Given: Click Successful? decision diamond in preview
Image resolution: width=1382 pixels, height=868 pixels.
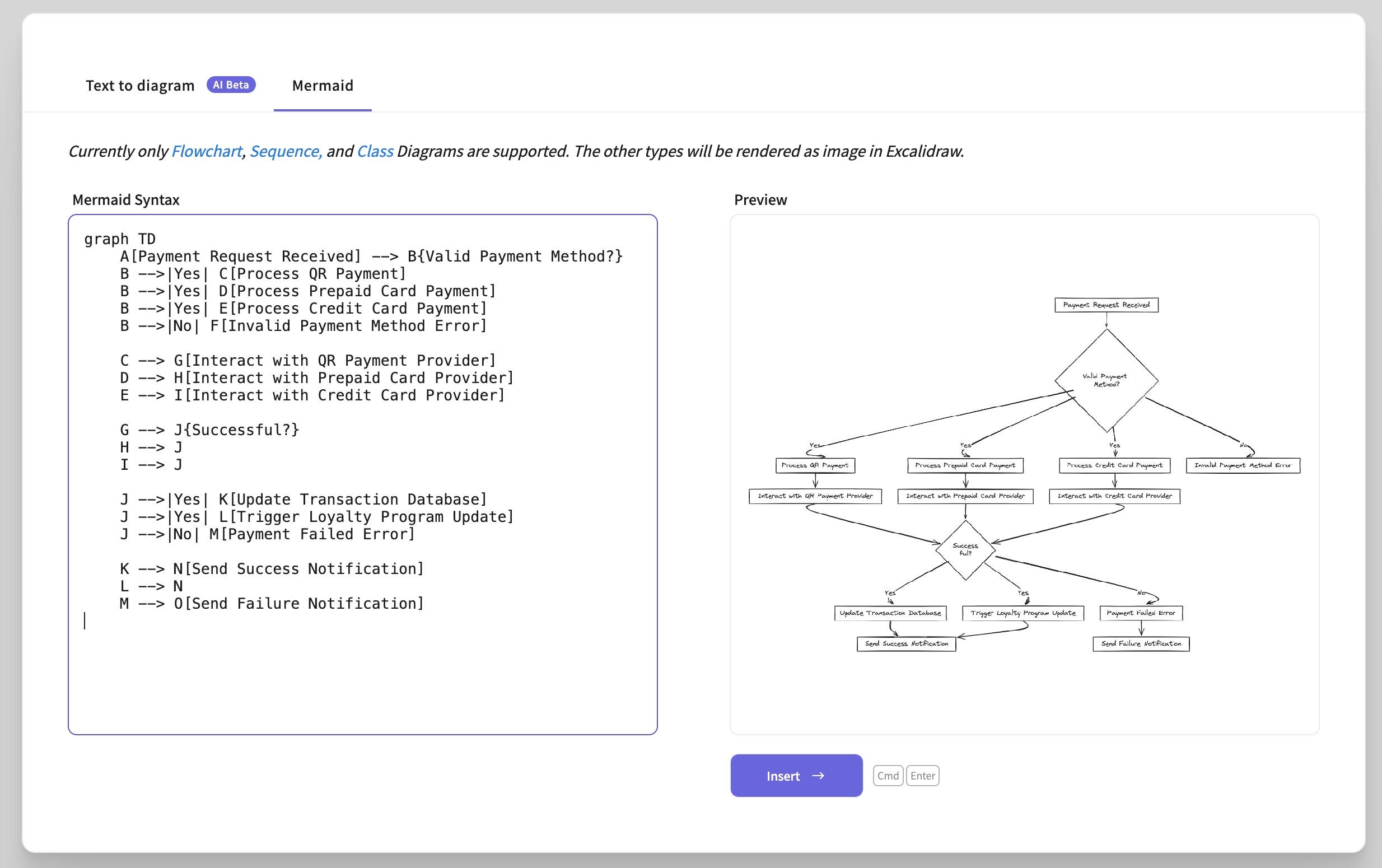Looking at the screenshot, I should click(965, 549).
